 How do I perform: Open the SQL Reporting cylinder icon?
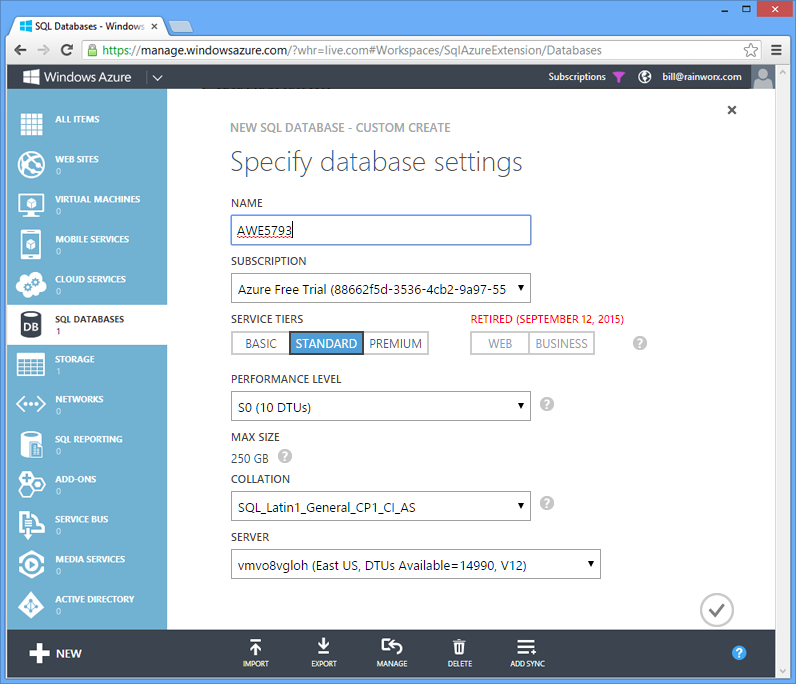pyautogui.click(x=31, y=445)
